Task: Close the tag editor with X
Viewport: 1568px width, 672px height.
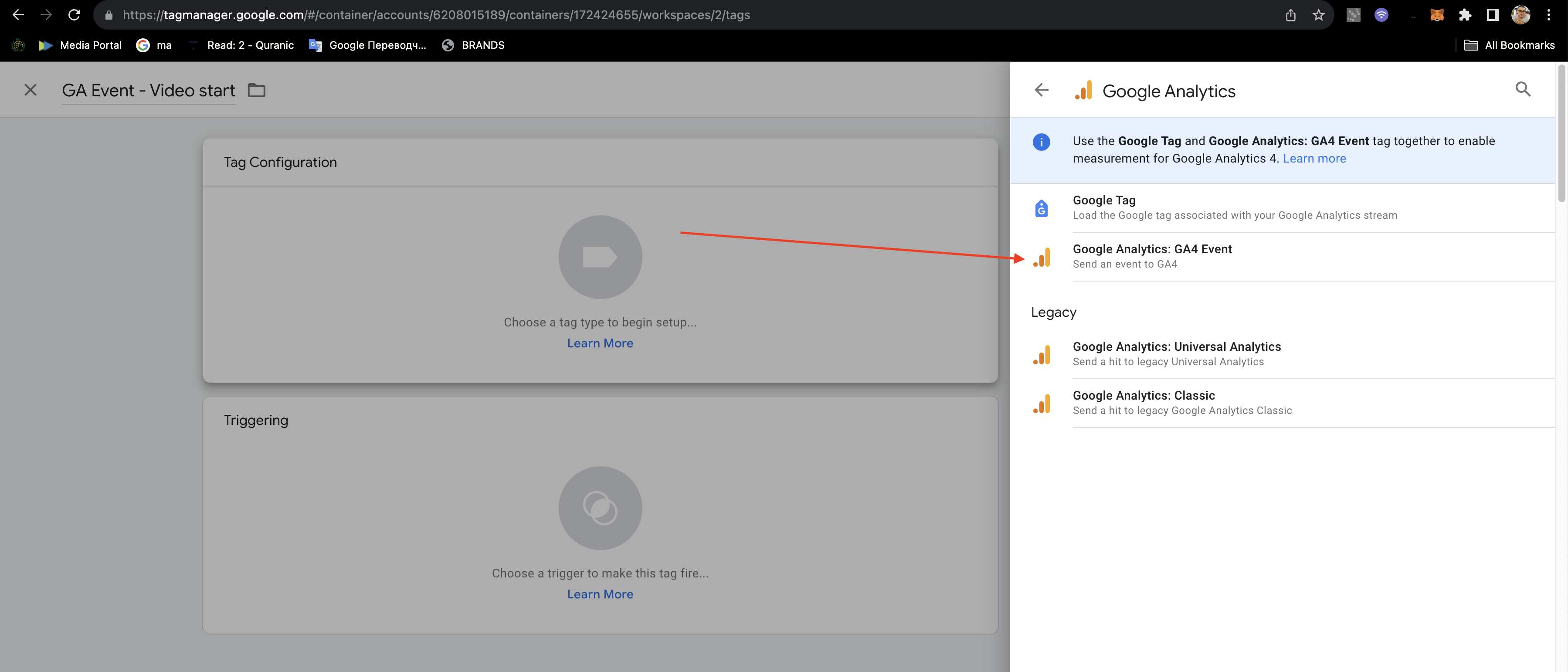Action: pos(31,90)
